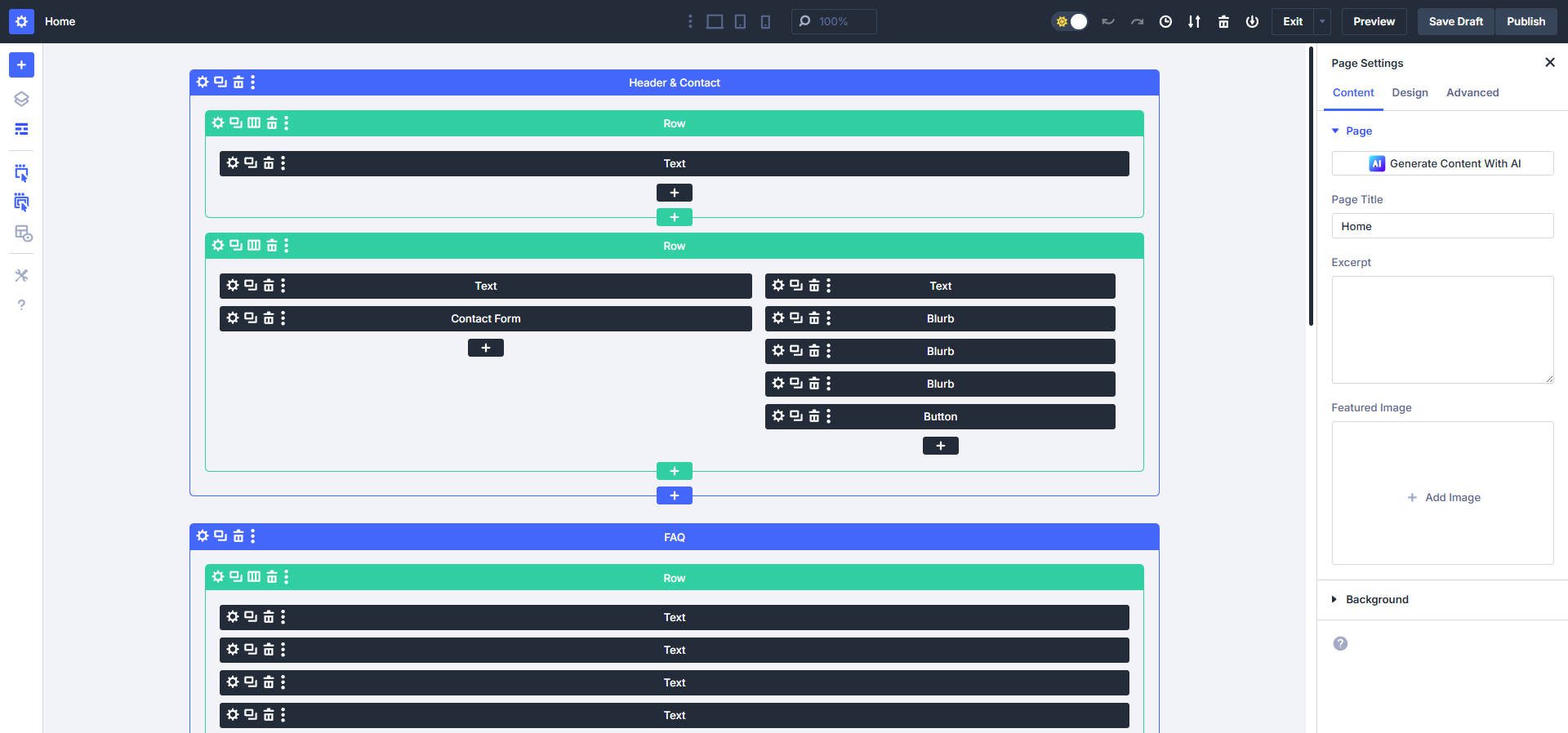The image size is (1568, 733).
Task: Open settings gear of the Contact Form module
Action: tap(233, 318)
